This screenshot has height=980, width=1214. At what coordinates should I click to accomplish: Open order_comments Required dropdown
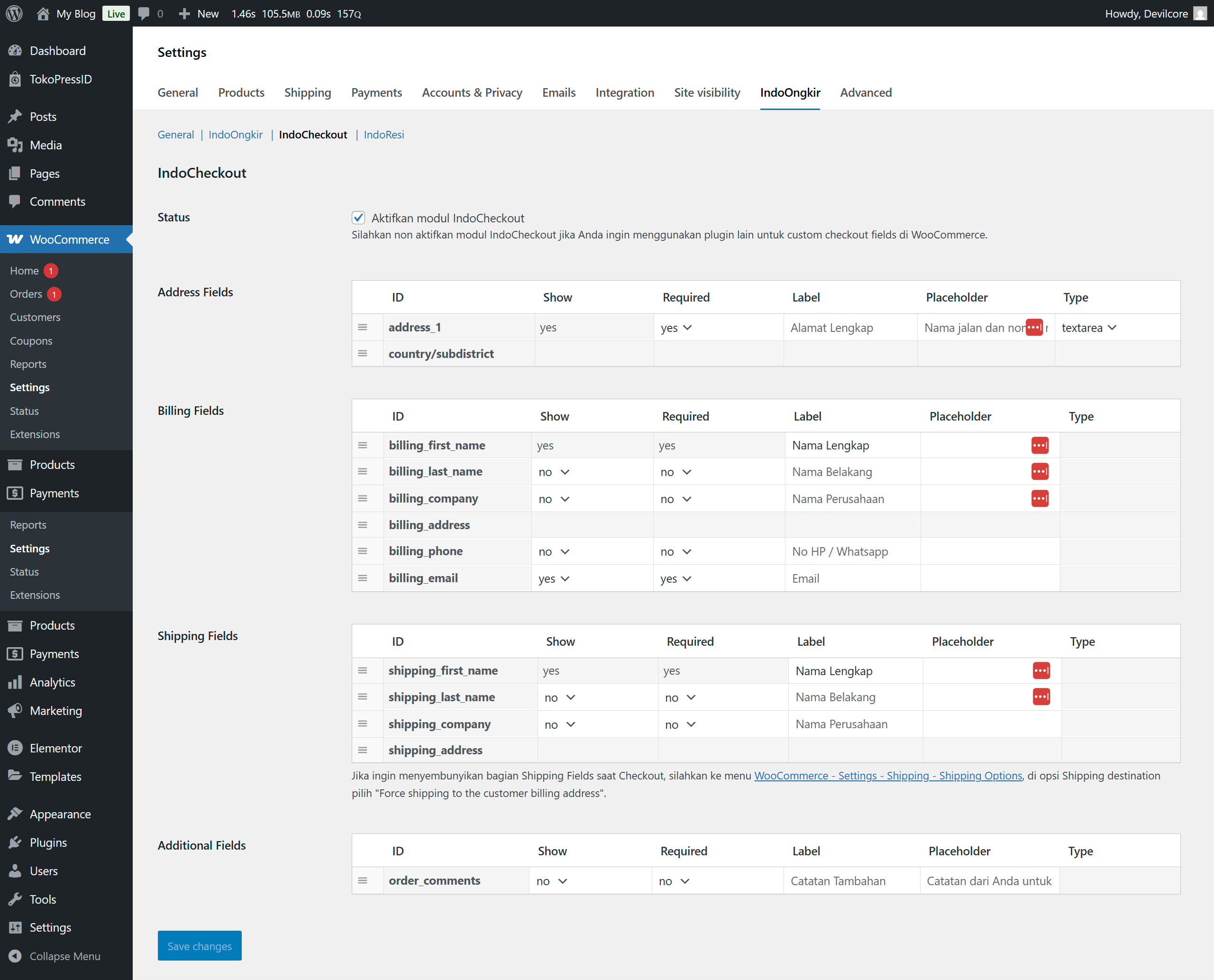click(675, 881)
